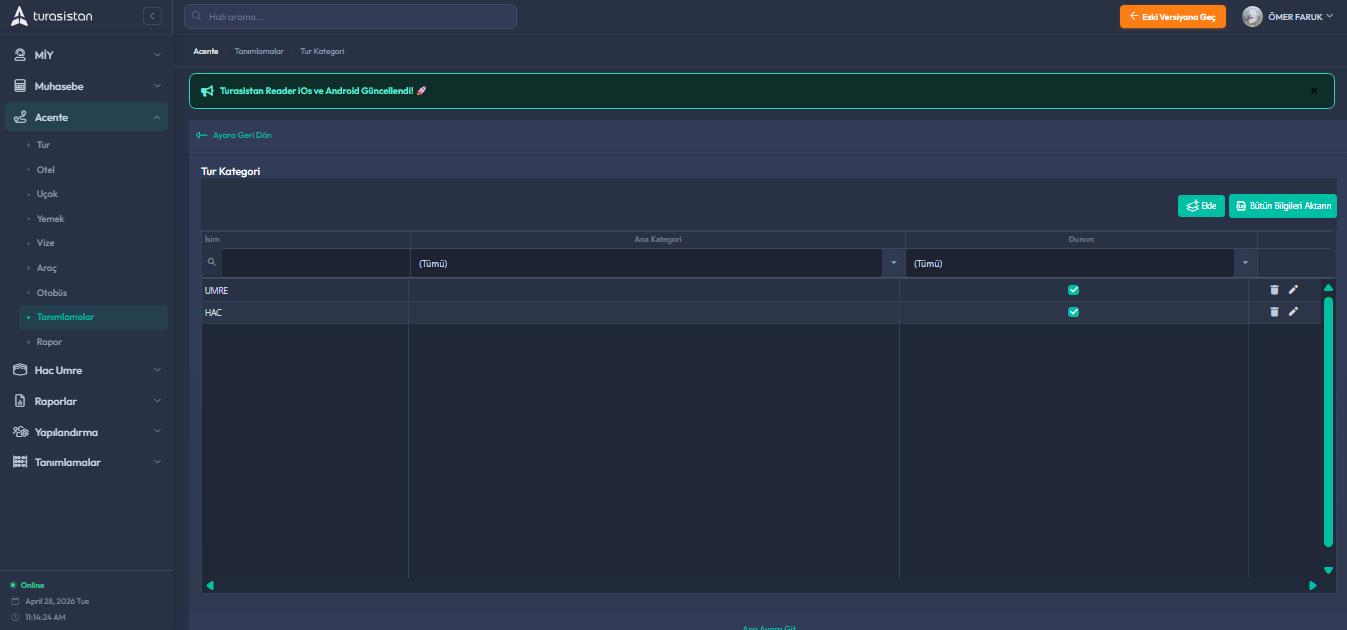
Task: Open the Otel submenu item
Action: click(46, 170)
